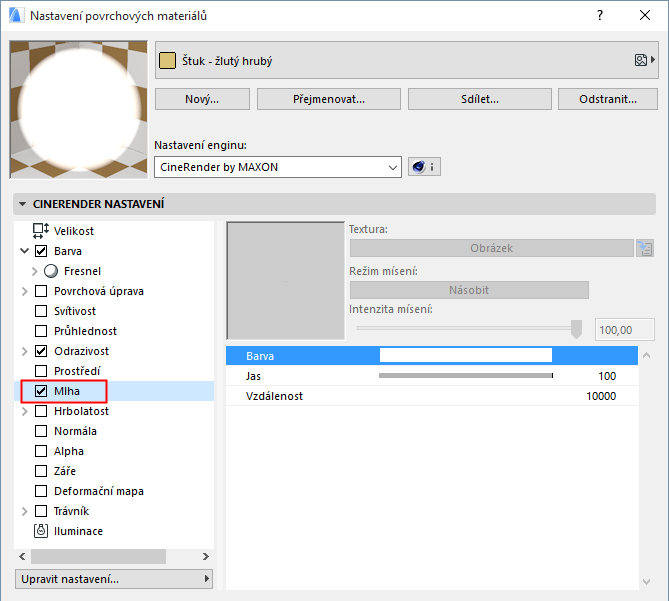The width and height of the screenshot is (669, 601).
Task: Select the Fresnel tree item label
Action: coord(82,271)
